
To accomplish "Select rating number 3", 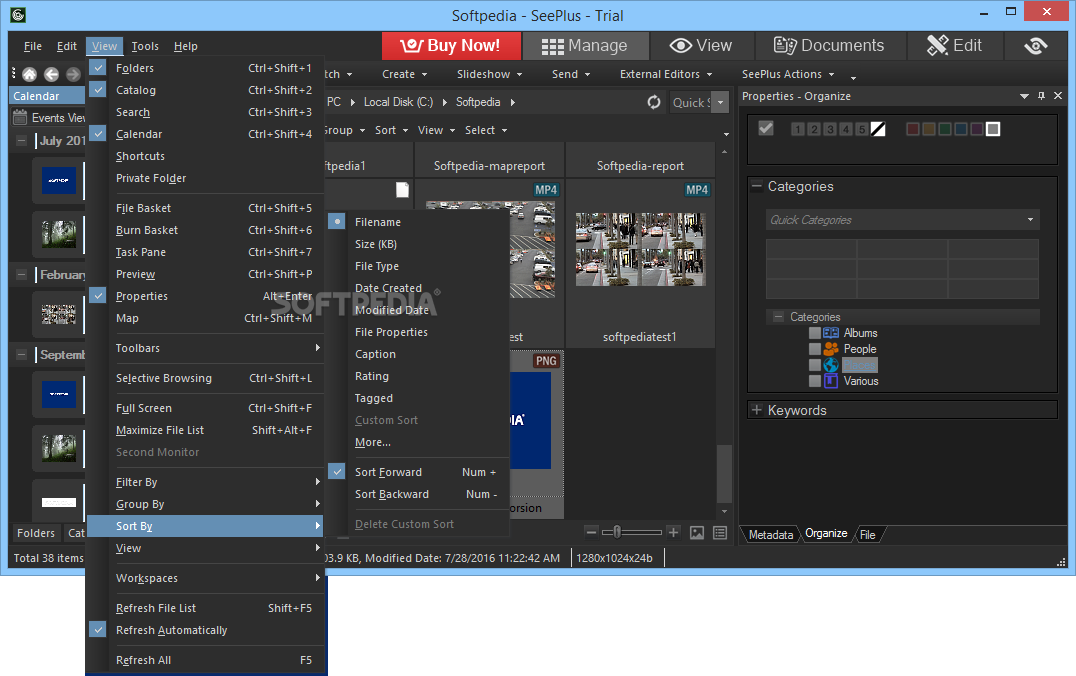I will (830, 129).
